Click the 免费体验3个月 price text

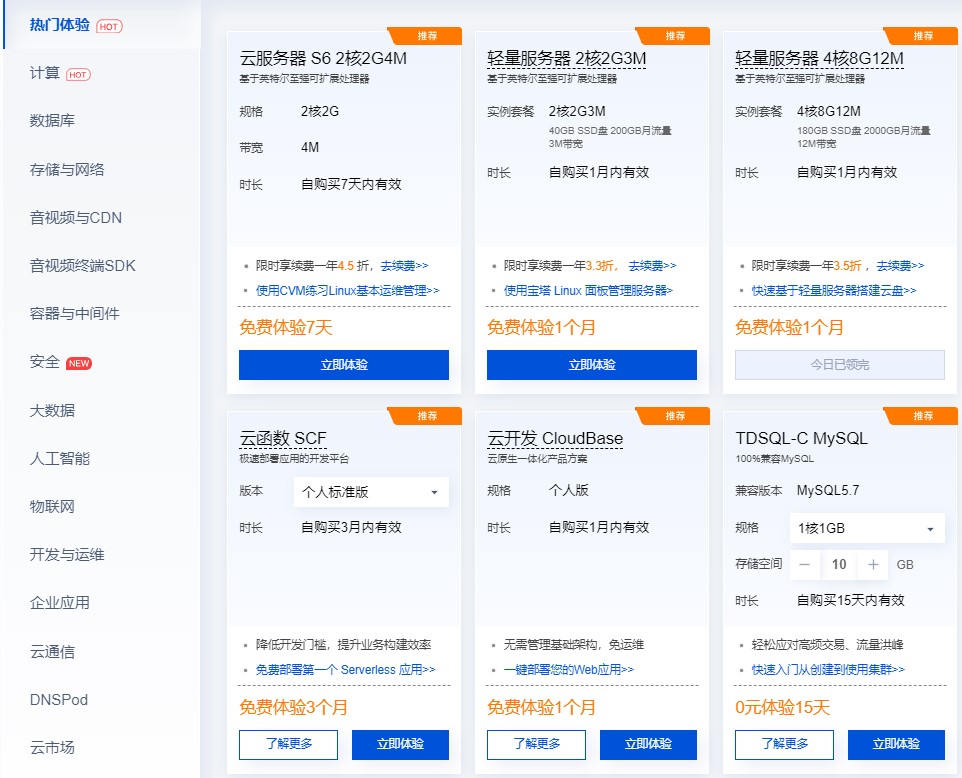point(293,707)
